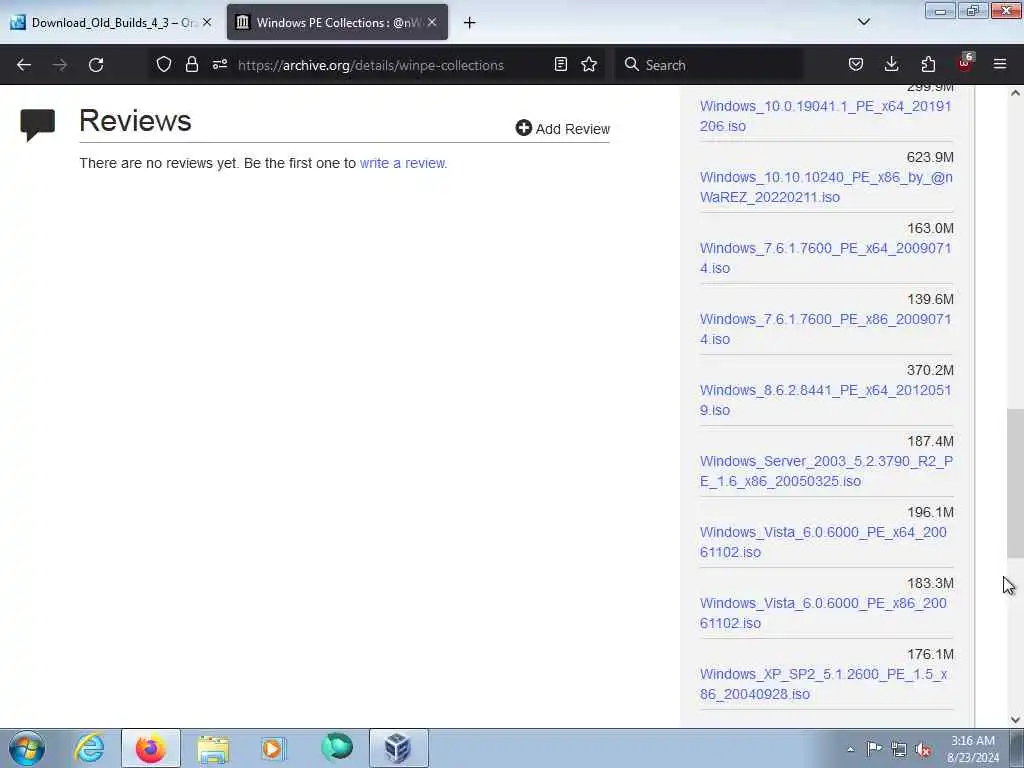
Task: Open the green round app in taskbar
Action: click(x=337, y=747)
